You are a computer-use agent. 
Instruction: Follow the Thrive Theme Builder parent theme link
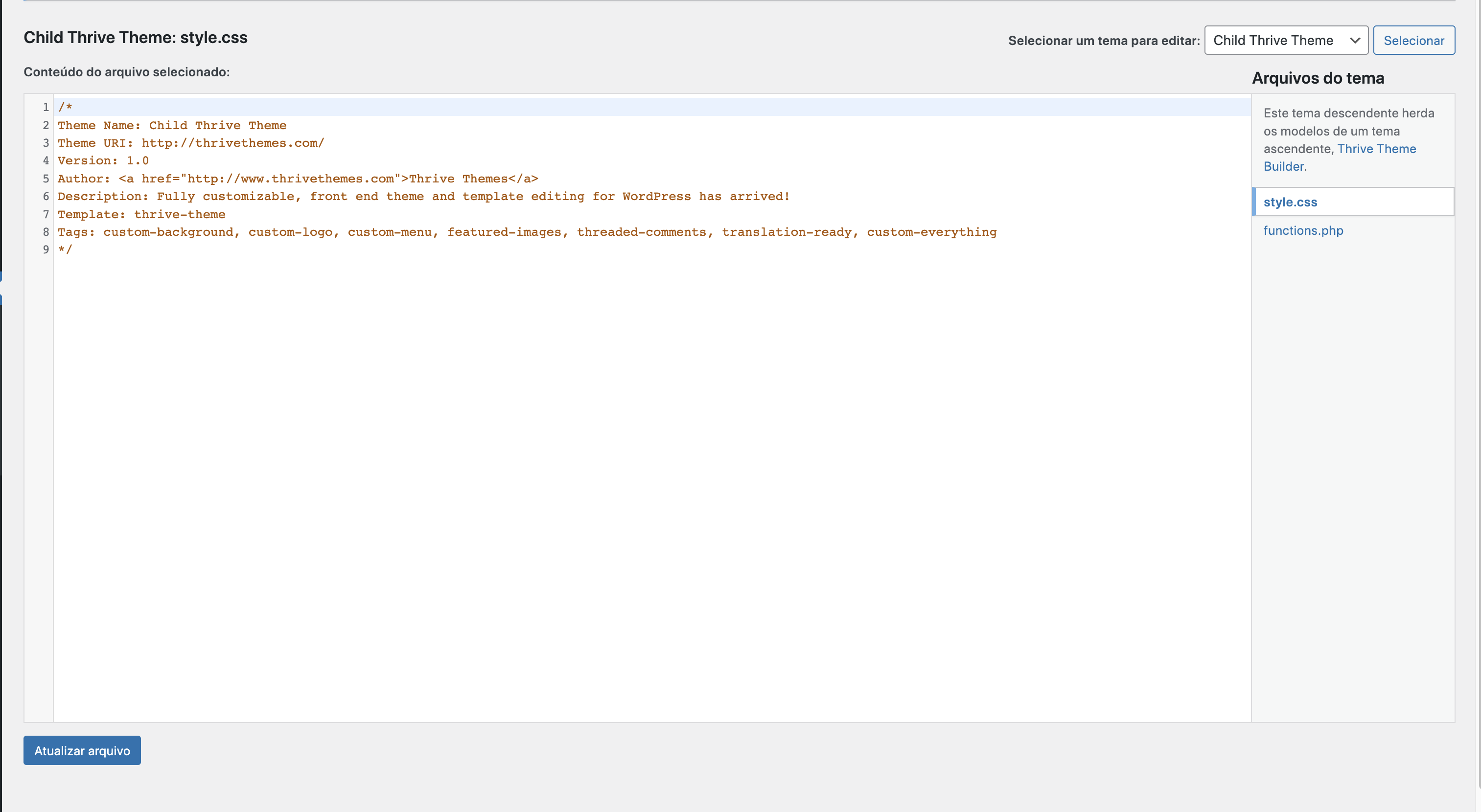point(1340,158)
